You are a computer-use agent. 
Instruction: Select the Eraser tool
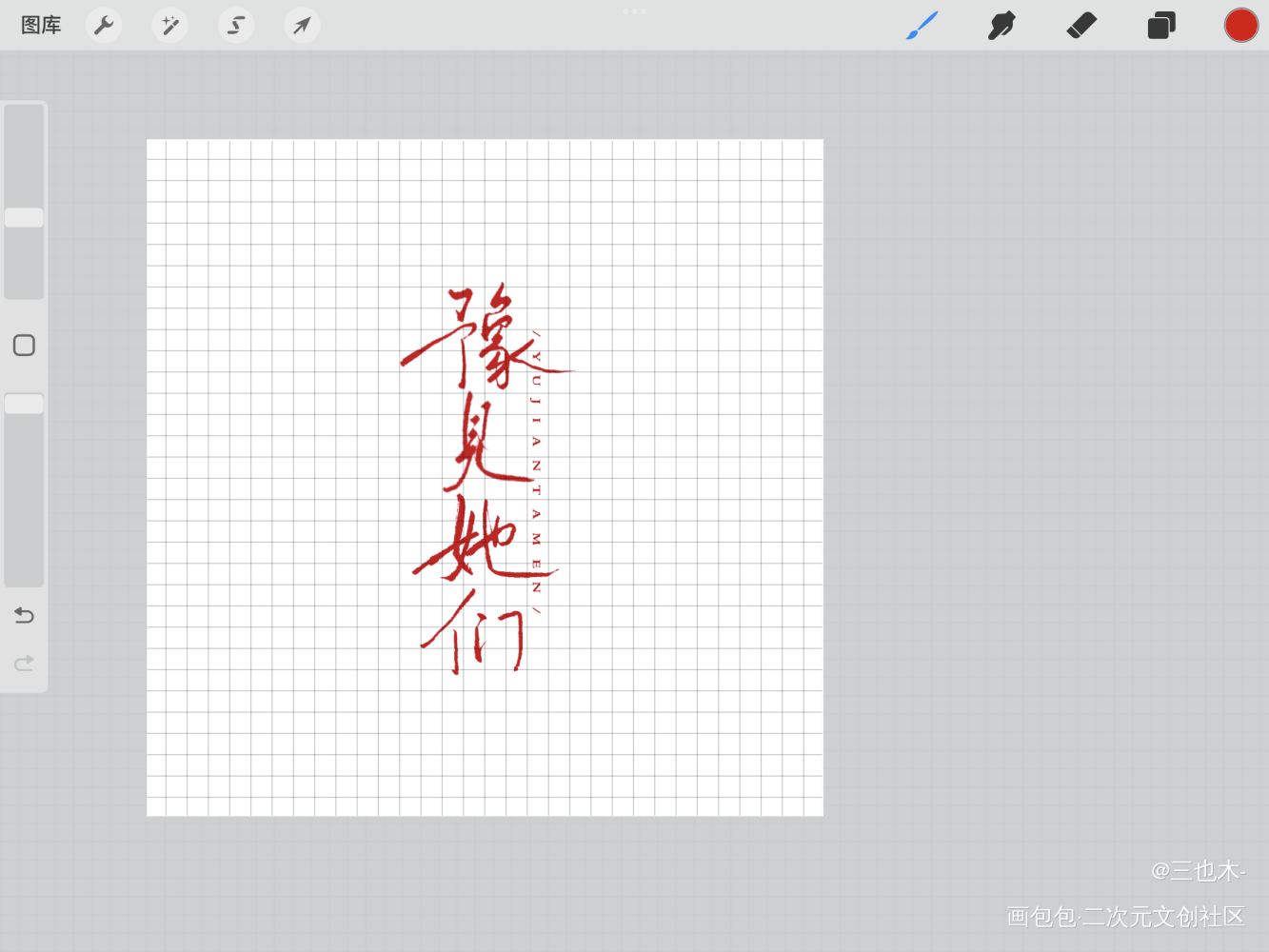tap(1081, 26)
